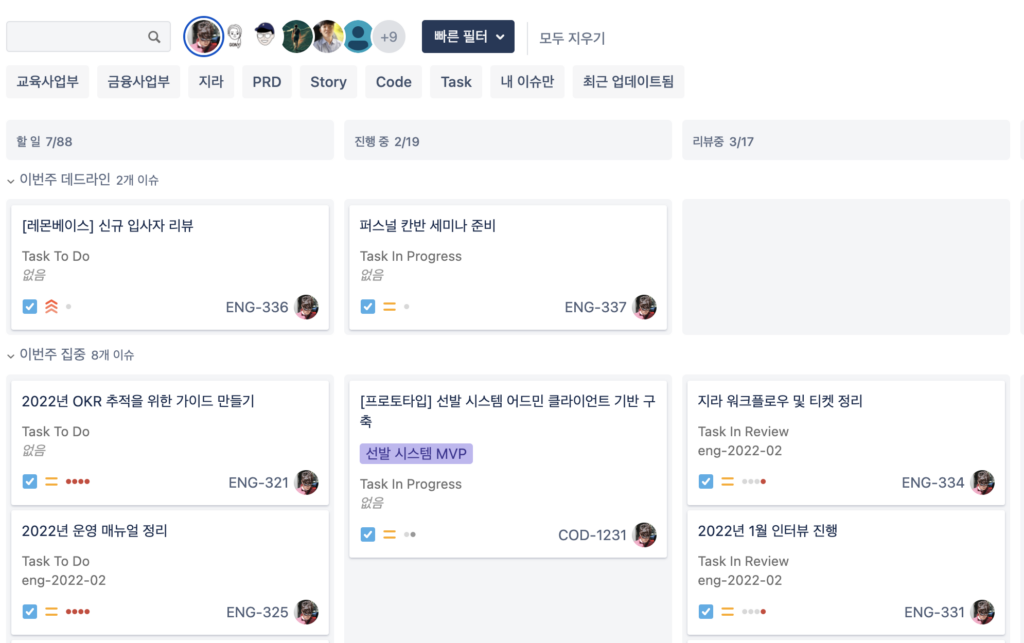Click the search magnifier icon

tap(154, 37)
